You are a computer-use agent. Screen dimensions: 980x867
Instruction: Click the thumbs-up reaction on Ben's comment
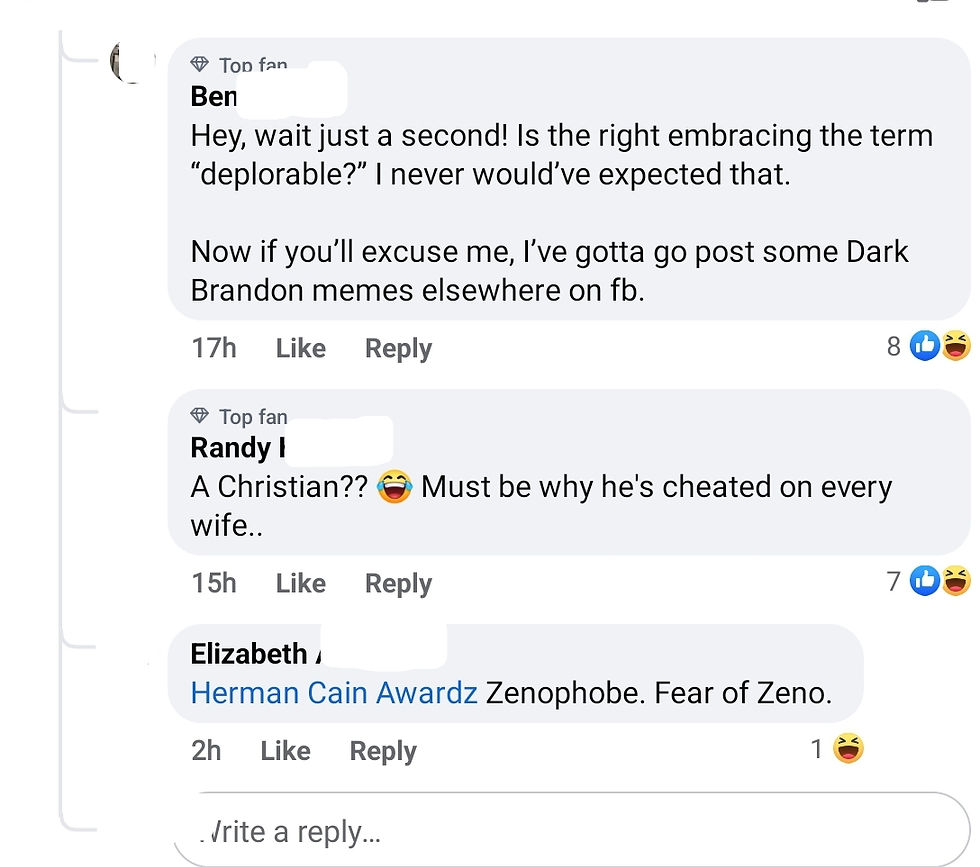(x=925, y=346)
